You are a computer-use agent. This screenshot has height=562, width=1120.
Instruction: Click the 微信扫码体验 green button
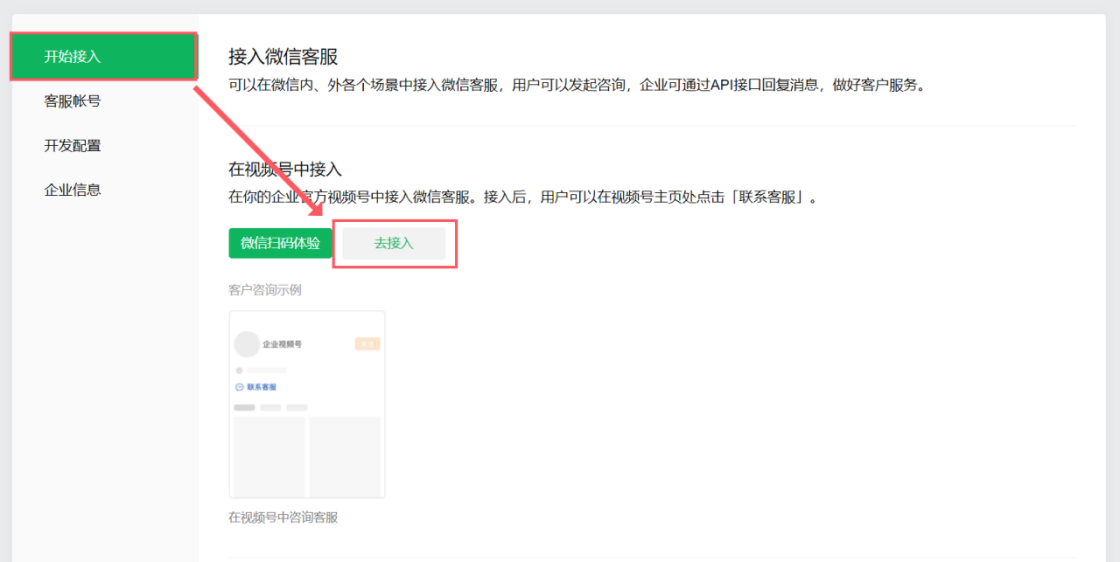[x=280, y=243]
